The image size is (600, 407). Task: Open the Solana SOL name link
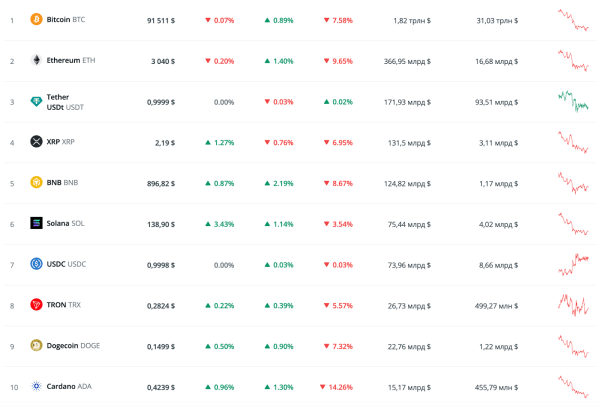(66, 223)
